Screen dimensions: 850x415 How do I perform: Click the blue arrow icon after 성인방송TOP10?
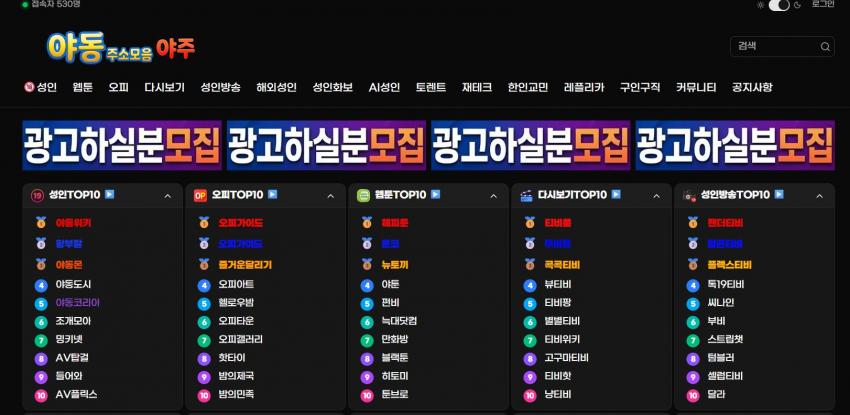[x=777, y=195]
